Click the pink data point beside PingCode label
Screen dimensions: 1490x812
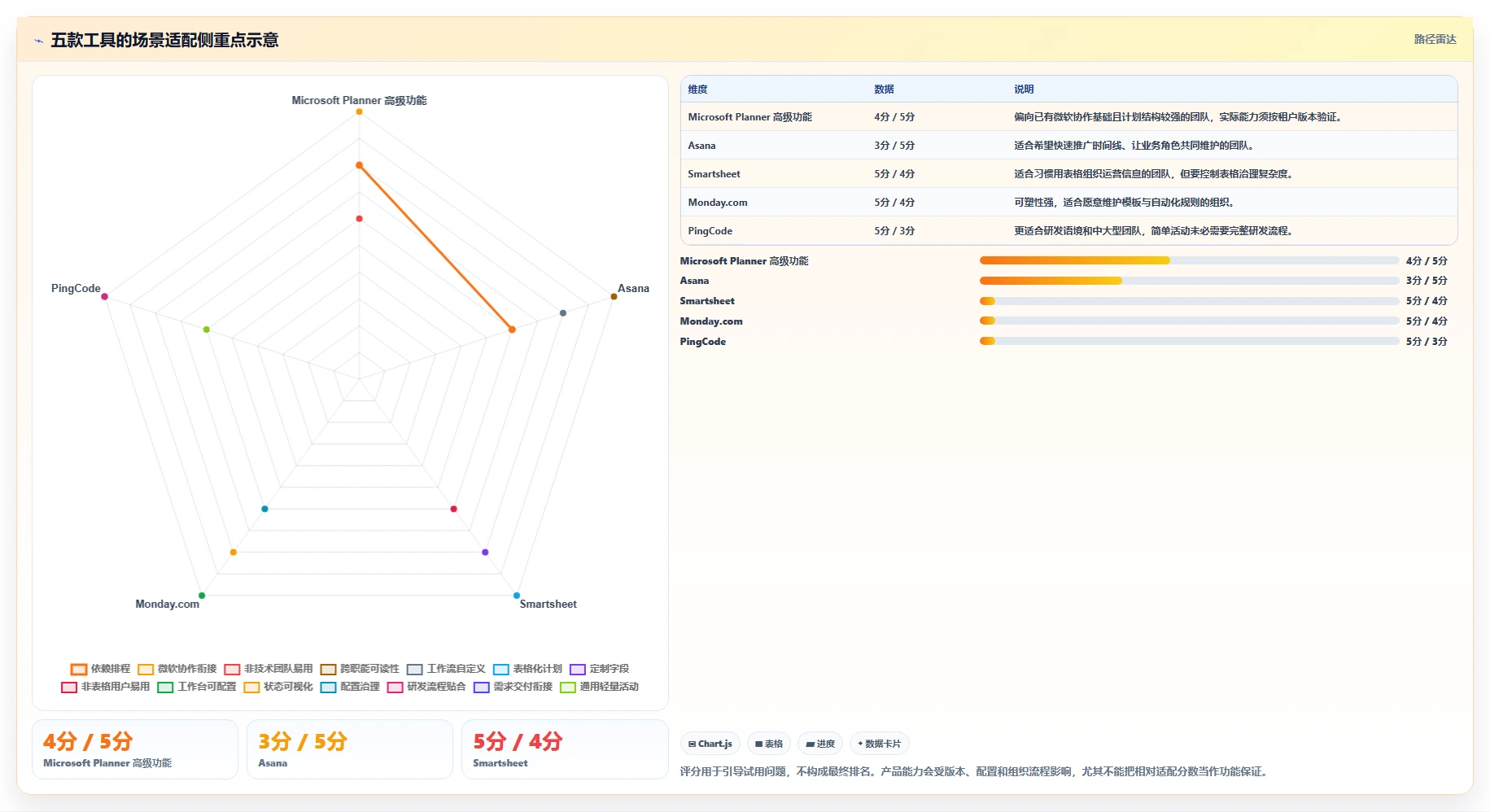(104, 296)
